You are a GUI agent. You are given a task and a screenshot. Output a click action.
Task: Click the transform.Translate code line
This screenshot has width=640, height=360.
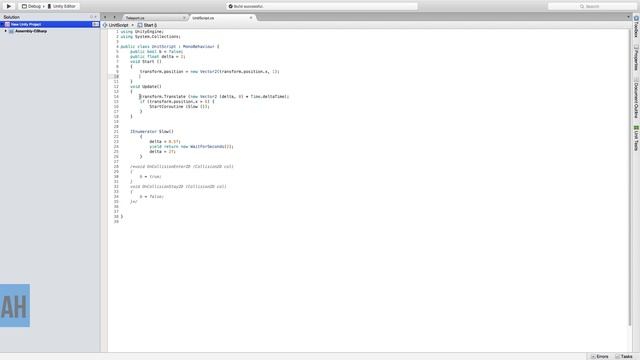[214, 97]
